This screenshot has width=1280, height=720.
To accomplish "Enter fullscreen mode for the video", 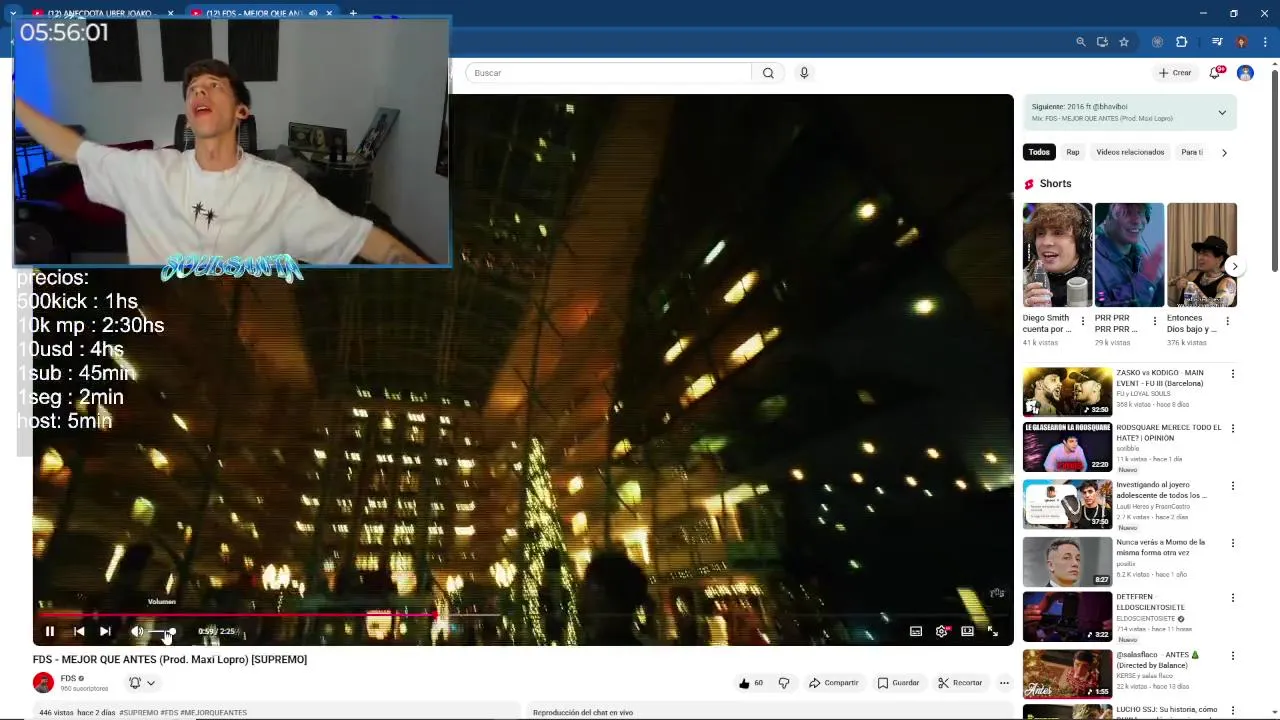I will pos(993,631).
